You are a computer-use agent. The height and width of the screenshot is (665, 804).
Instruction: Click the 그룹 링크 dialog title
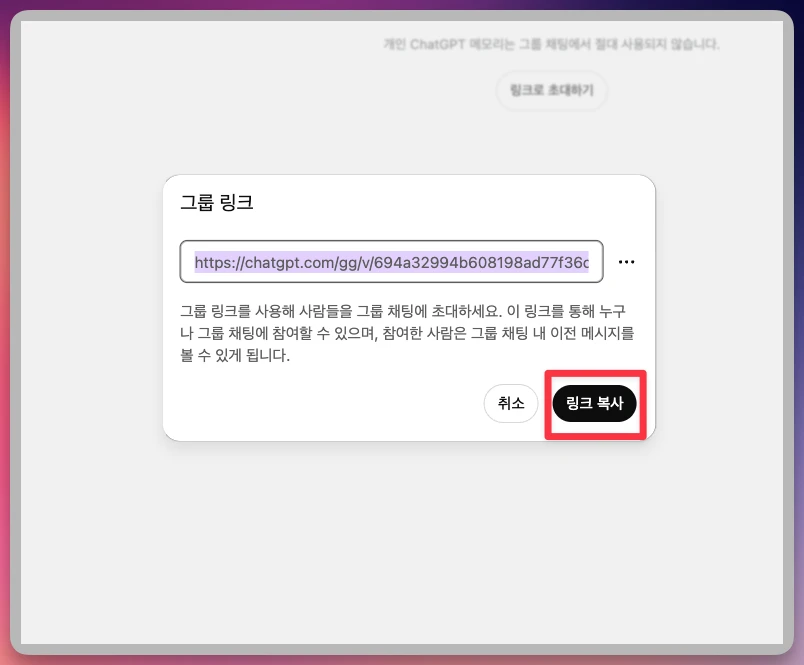coord(216,203)
